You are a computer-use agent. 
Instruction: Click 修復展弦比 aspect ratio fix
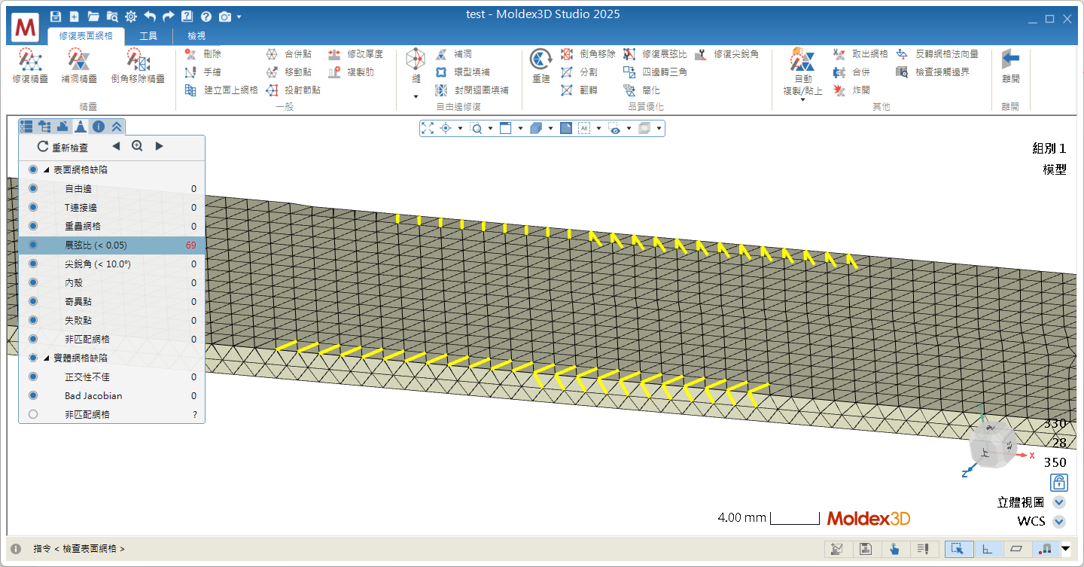655,54
